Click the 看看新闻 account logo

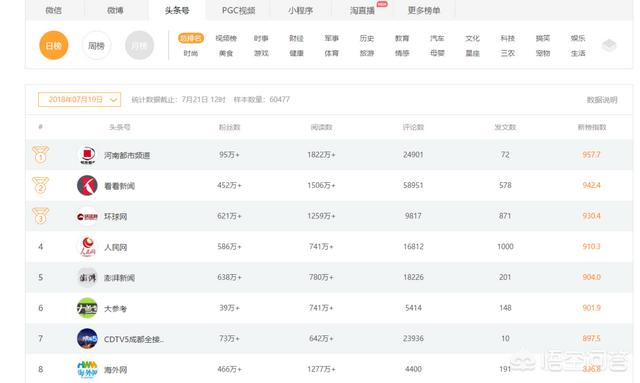[87, 186]
